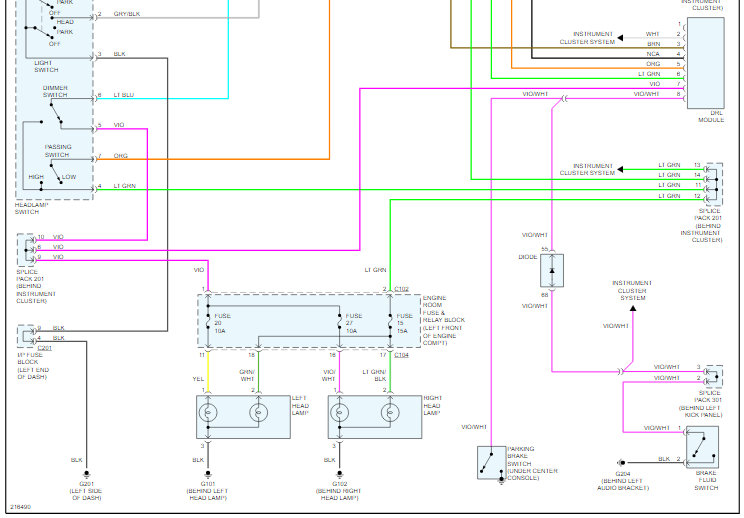The height and width of the screenshot is (518, 744).
Task: Click the "DIMMER SWITCH" label
Action: (55, 91)
